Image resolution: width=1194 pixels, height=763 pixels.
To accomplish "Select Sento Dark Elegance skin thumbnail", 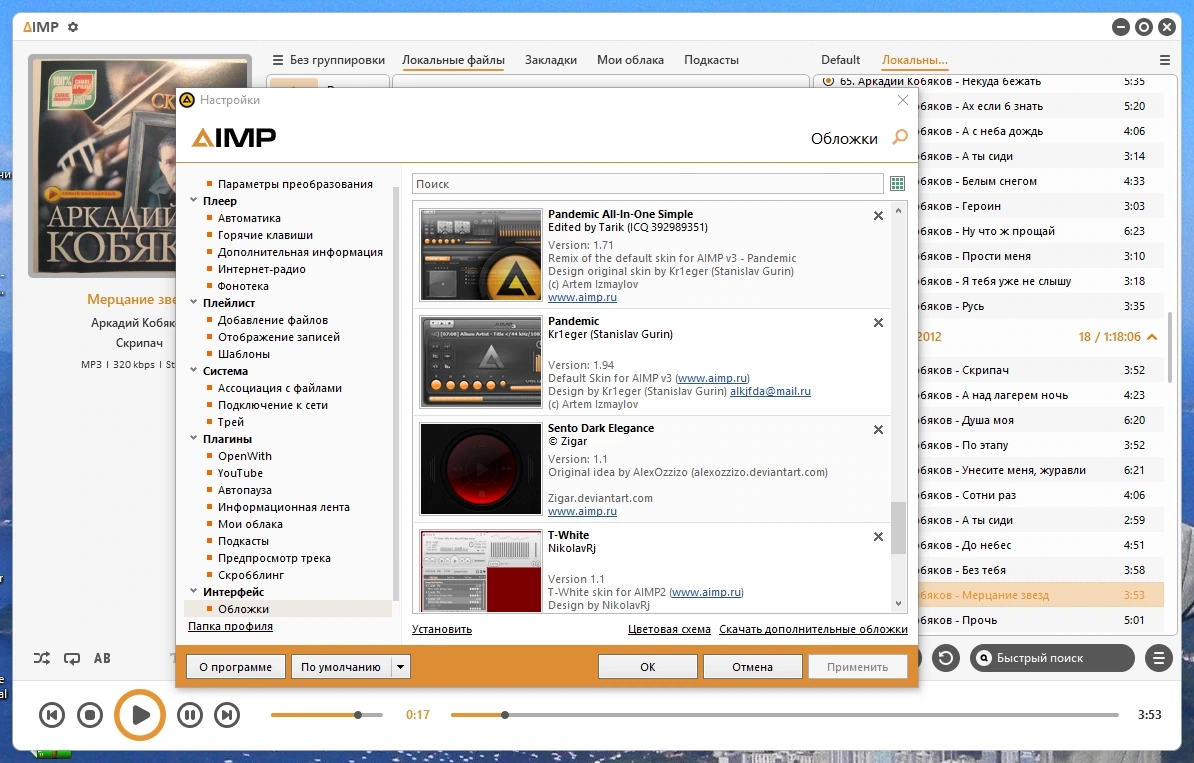I will 481,469.
